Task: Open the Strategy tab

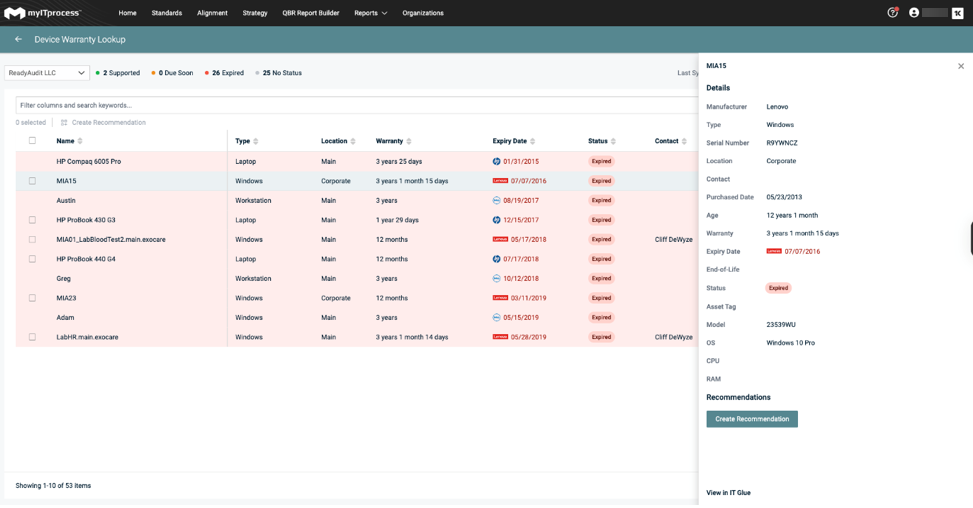Action: point(255,13)
